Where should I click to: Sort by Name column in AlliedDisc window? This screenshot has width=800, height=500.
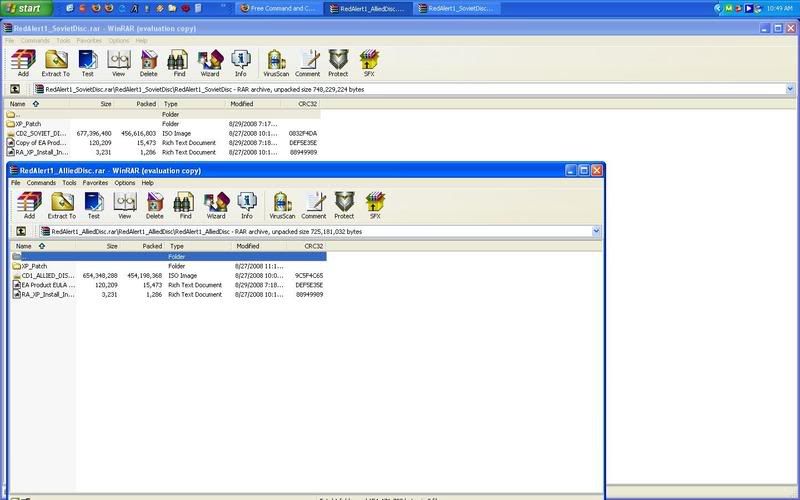43,246
